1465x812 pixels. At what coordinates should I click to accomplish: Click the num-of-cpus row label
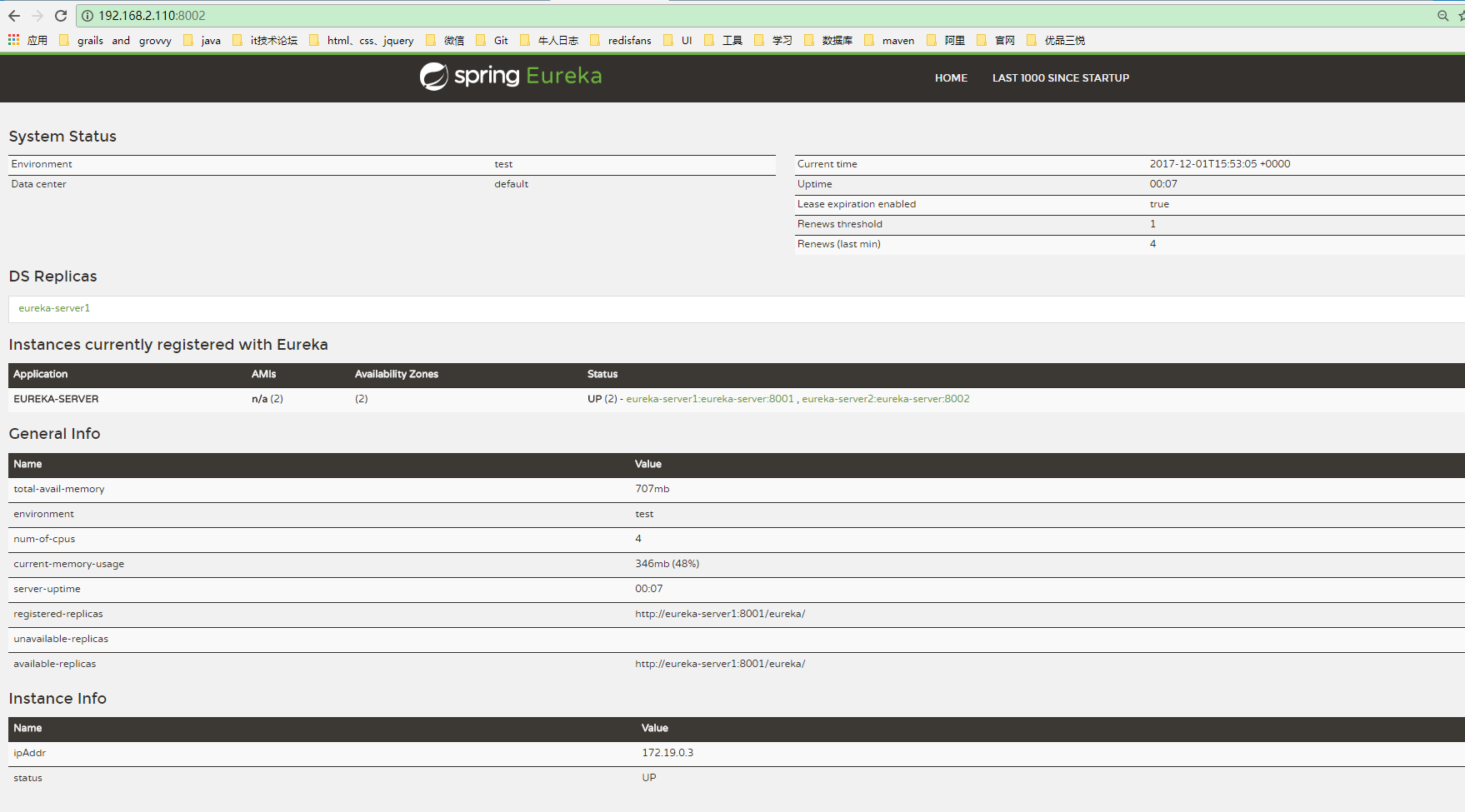pos(44,539)
